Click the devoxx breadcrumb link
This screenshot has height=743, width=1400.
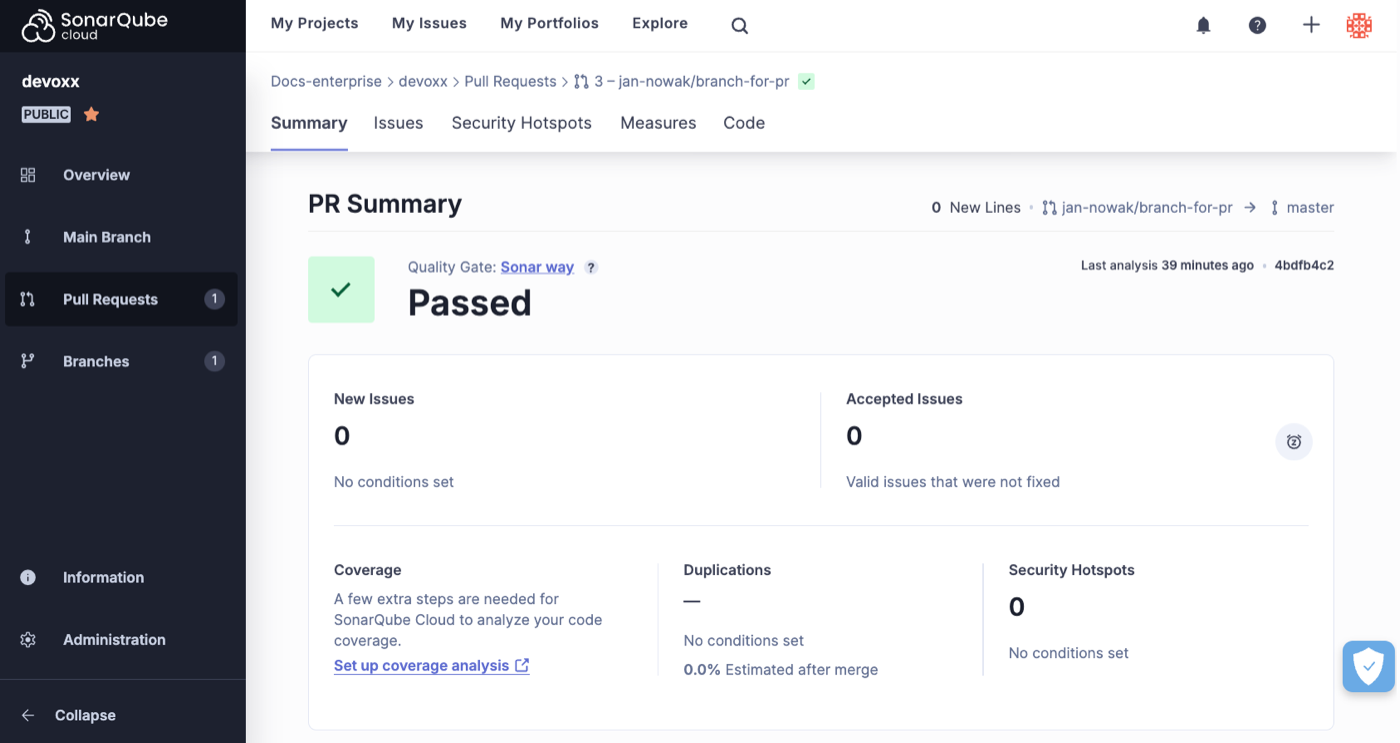coord(423,81)
